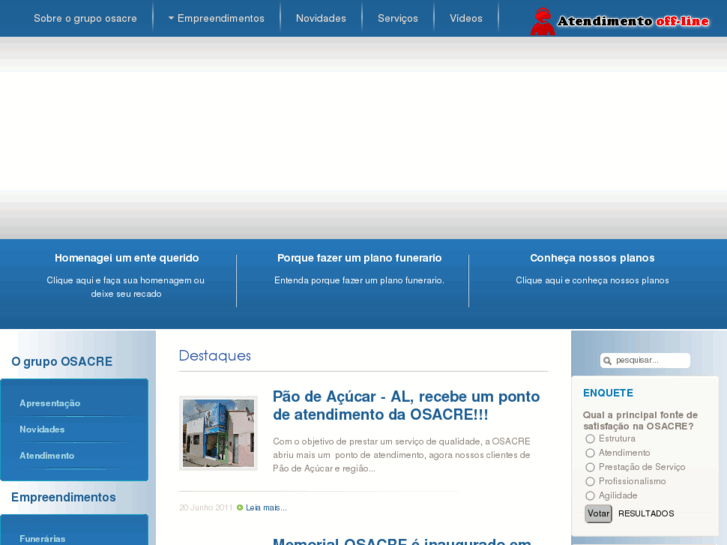The width and height of the screenshot is (727, 545).
Task: Open the Vídeos menu item
Action: 466,19
